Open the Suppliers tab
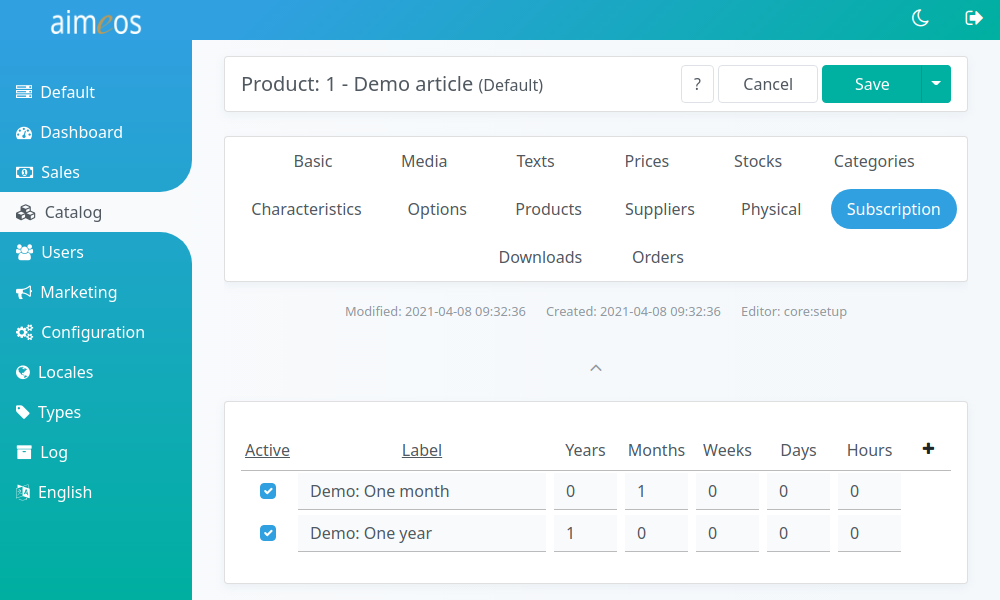The image size is (1000, 600). pos(659,209)
